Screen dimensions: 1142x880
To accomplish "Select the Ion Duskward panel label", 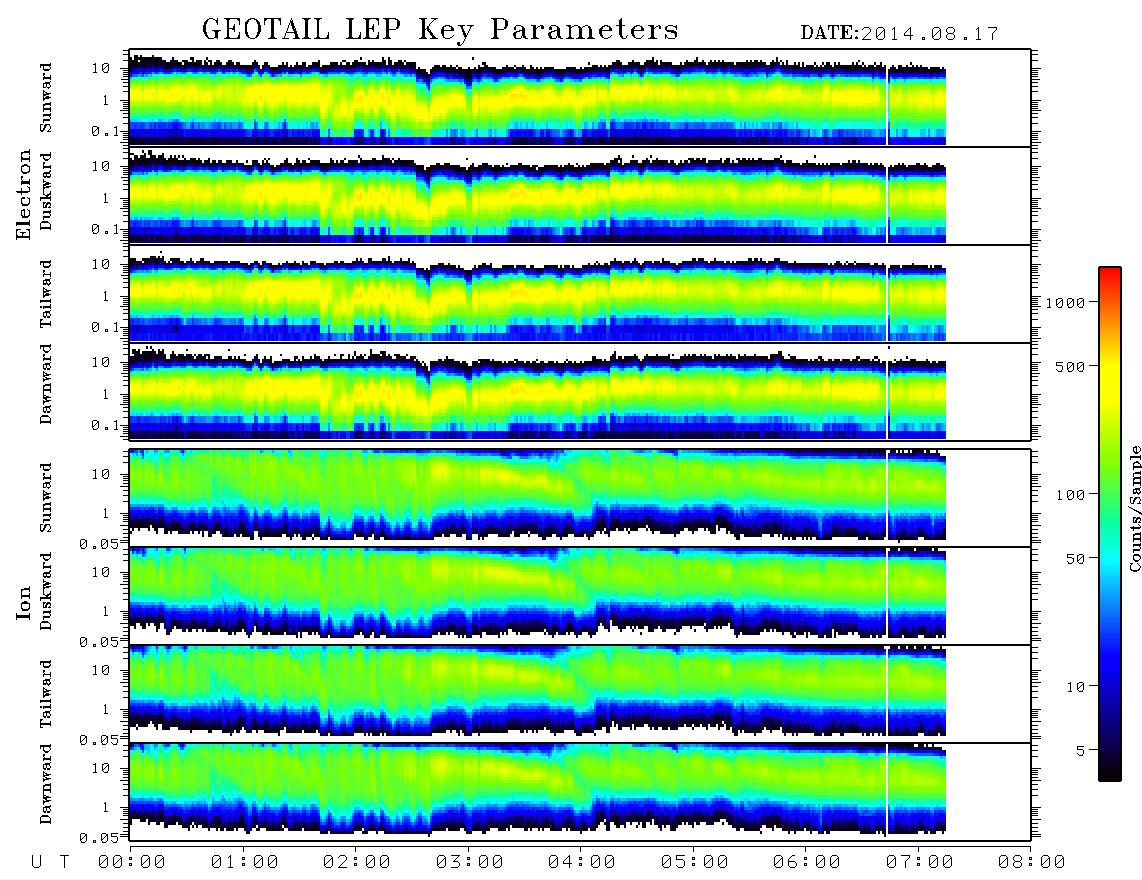I will point(46,592).
